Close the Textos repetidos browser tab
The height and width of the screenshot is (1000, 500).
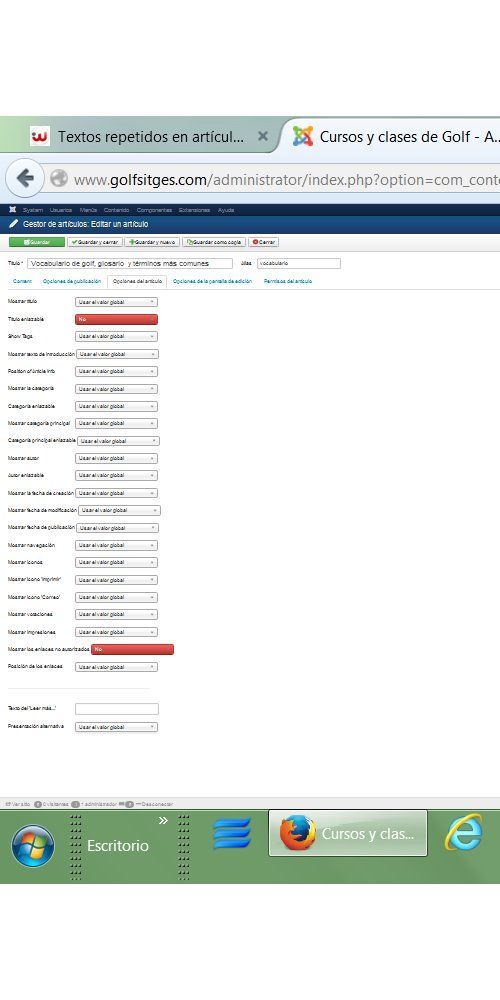pos(263,136)
